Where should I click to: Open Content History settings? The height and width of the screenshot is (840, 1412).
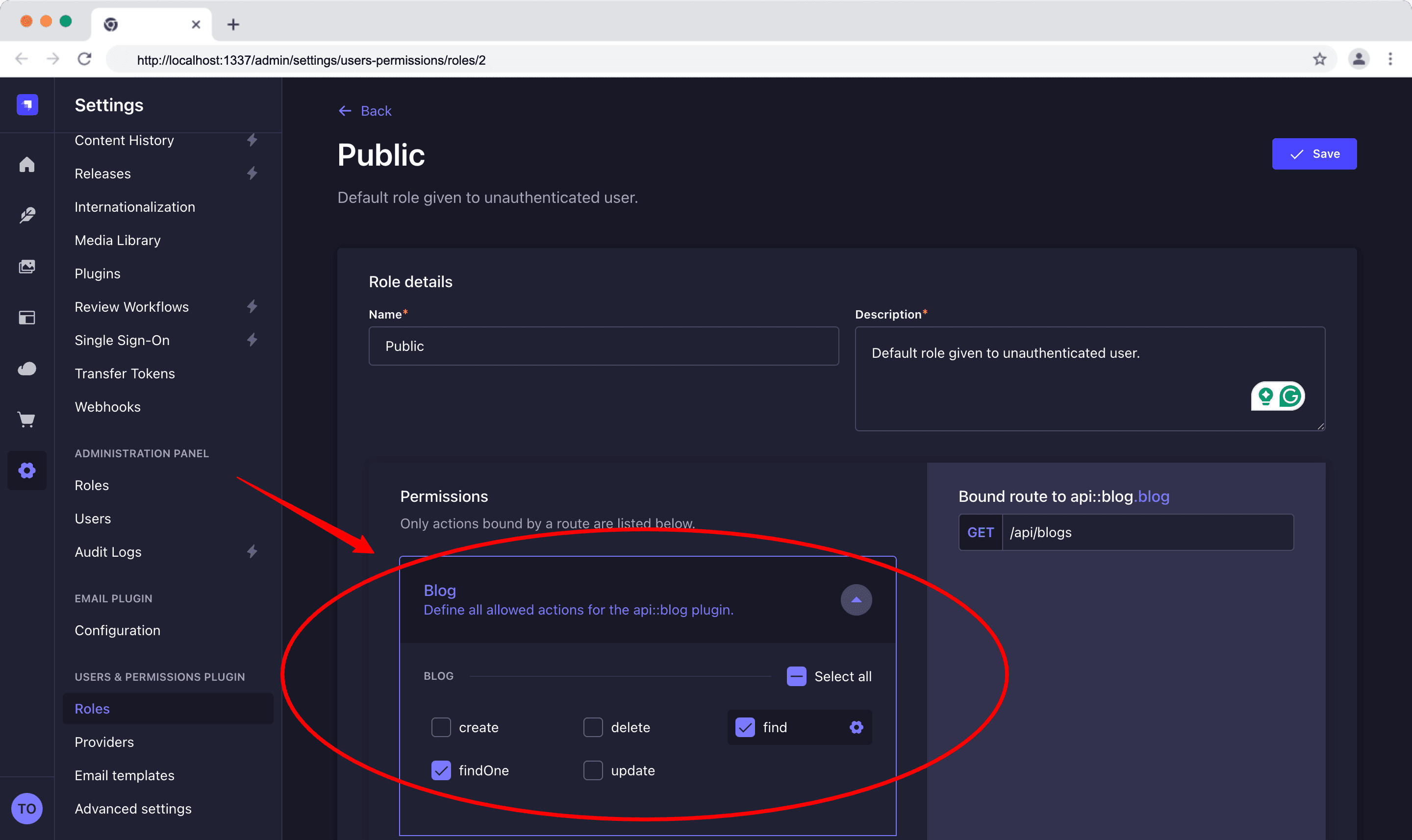click(124, 140)
